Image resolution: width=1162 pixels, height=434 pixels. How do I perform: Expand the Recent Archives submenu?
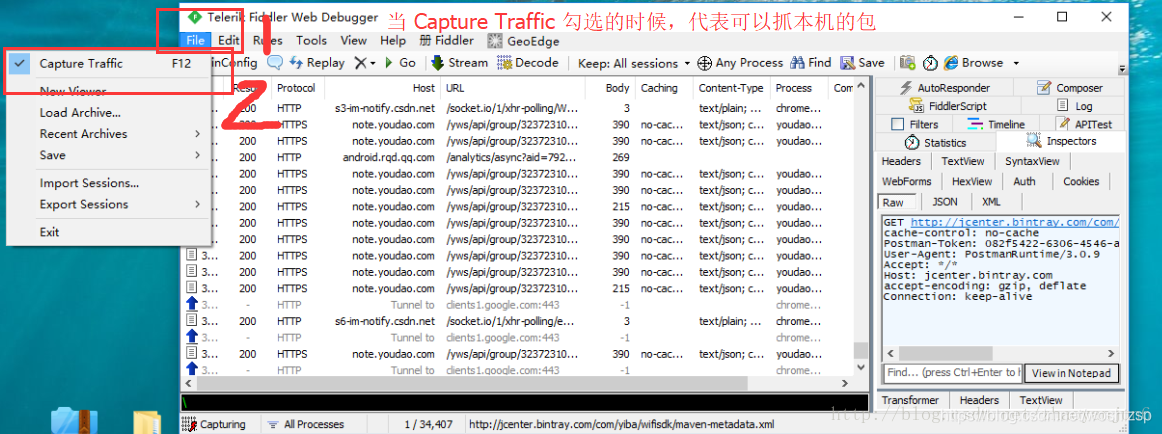coord(109,134)
